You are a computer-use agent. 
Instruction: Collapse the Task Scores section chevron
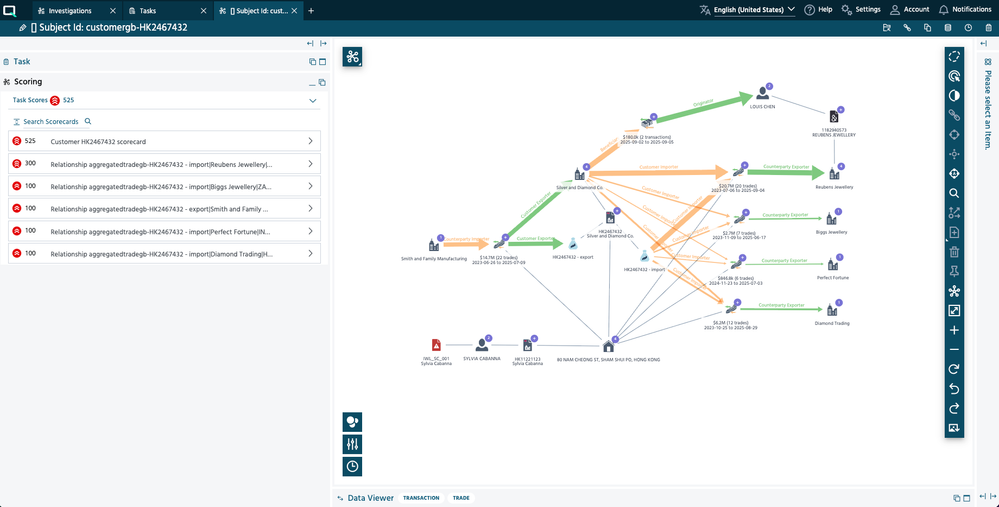(313, 101)
